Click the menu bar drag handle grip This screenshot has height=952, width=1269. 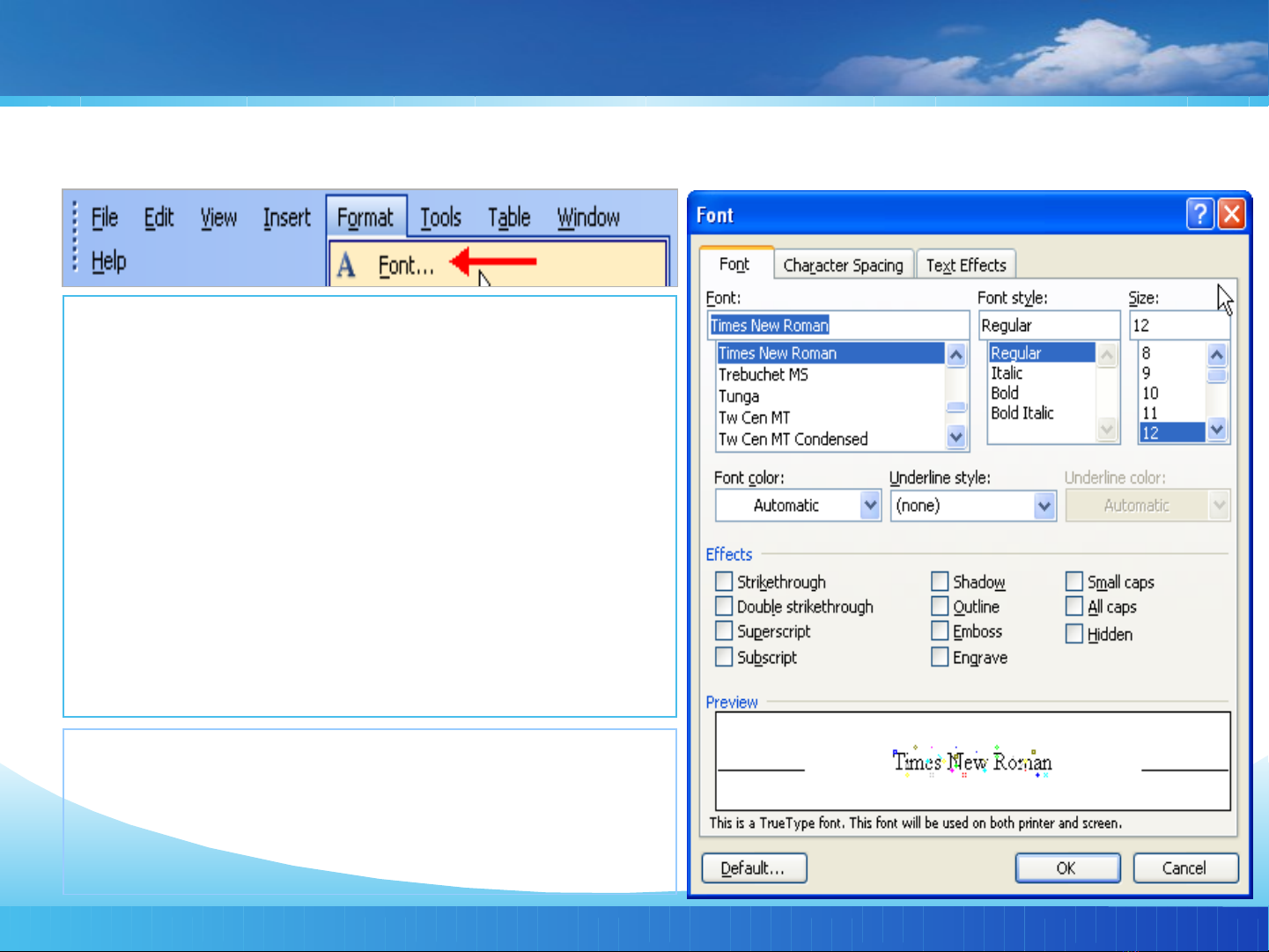click(75, 236)
